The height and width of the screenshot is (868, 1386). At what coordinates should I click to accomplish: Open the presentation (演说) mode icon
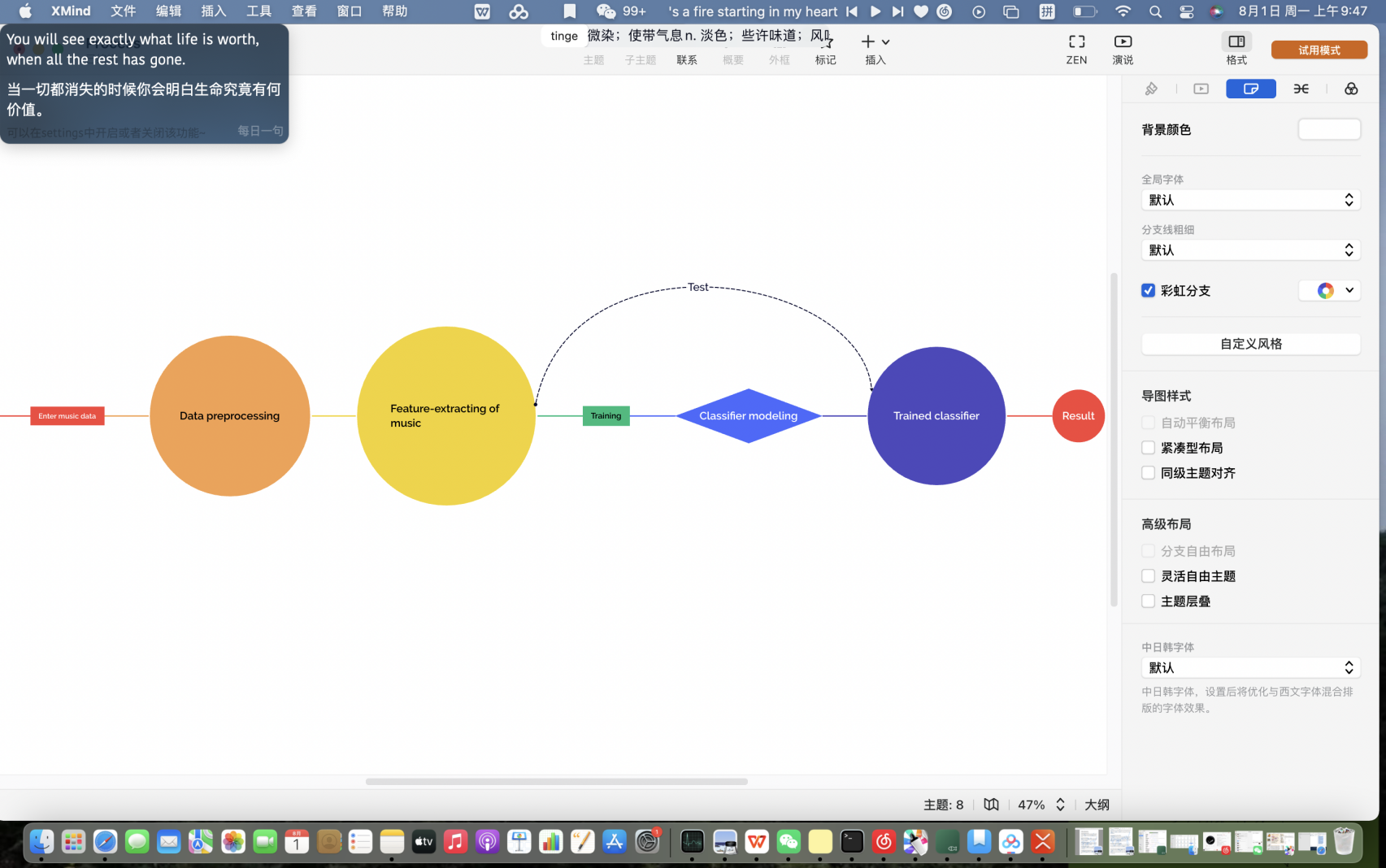click(x=1123, y=42)
